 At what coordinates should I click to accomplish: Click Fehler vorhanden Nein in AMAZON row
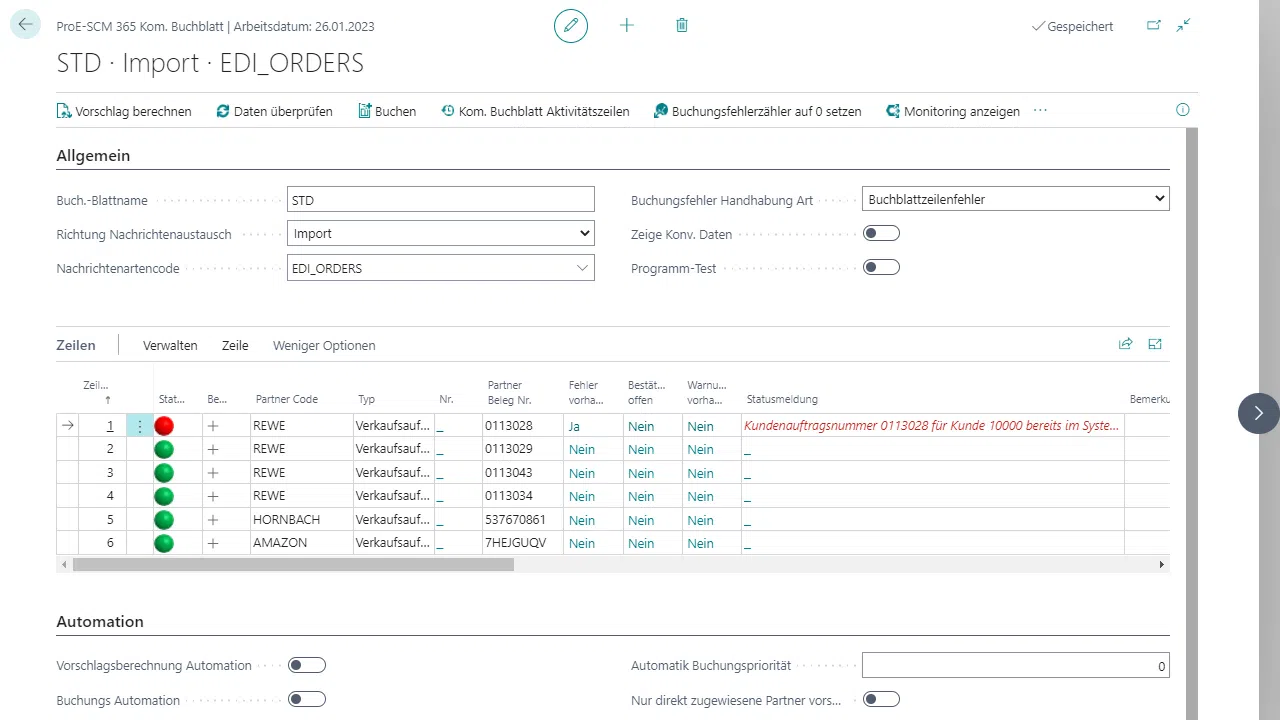pyautogui.click(x=582, y=543)
